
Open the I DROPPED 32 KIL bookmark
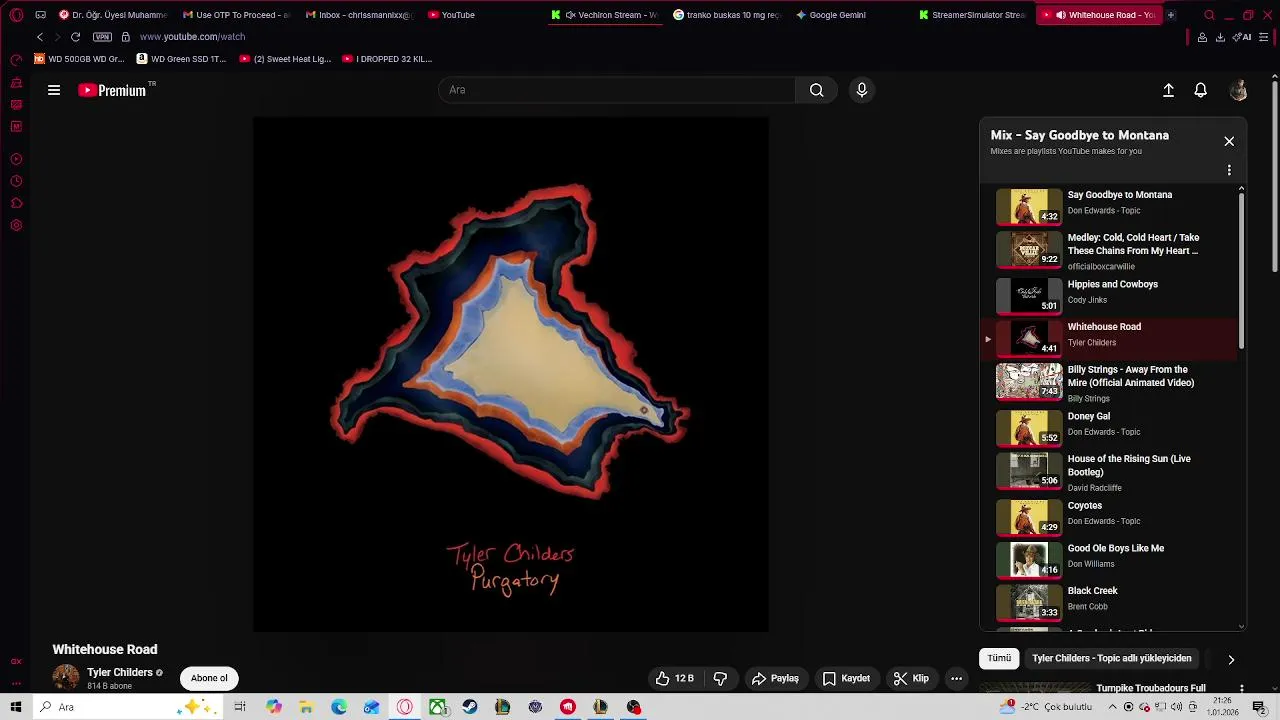(x=387, y=59)
